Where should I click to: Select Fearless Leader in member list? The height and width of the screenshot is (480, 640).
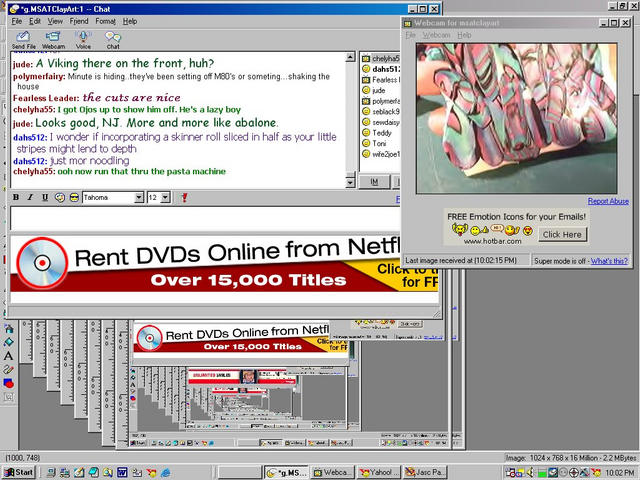click(380, 80)
